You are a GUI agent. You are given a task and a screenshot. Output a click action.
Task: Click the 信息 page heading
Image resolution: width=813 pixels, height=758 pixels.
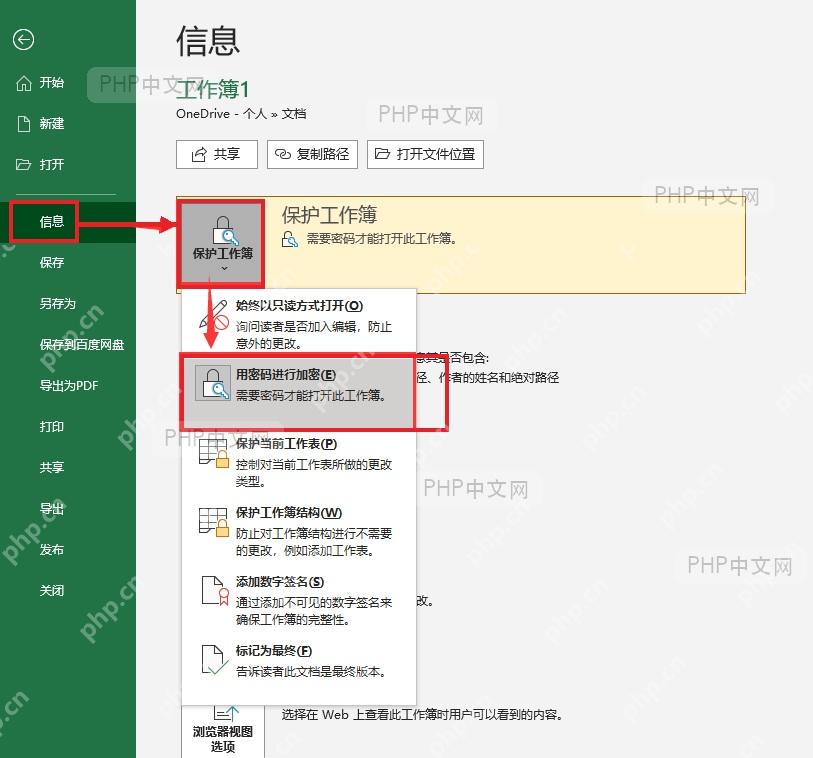[x=208, y=41]
